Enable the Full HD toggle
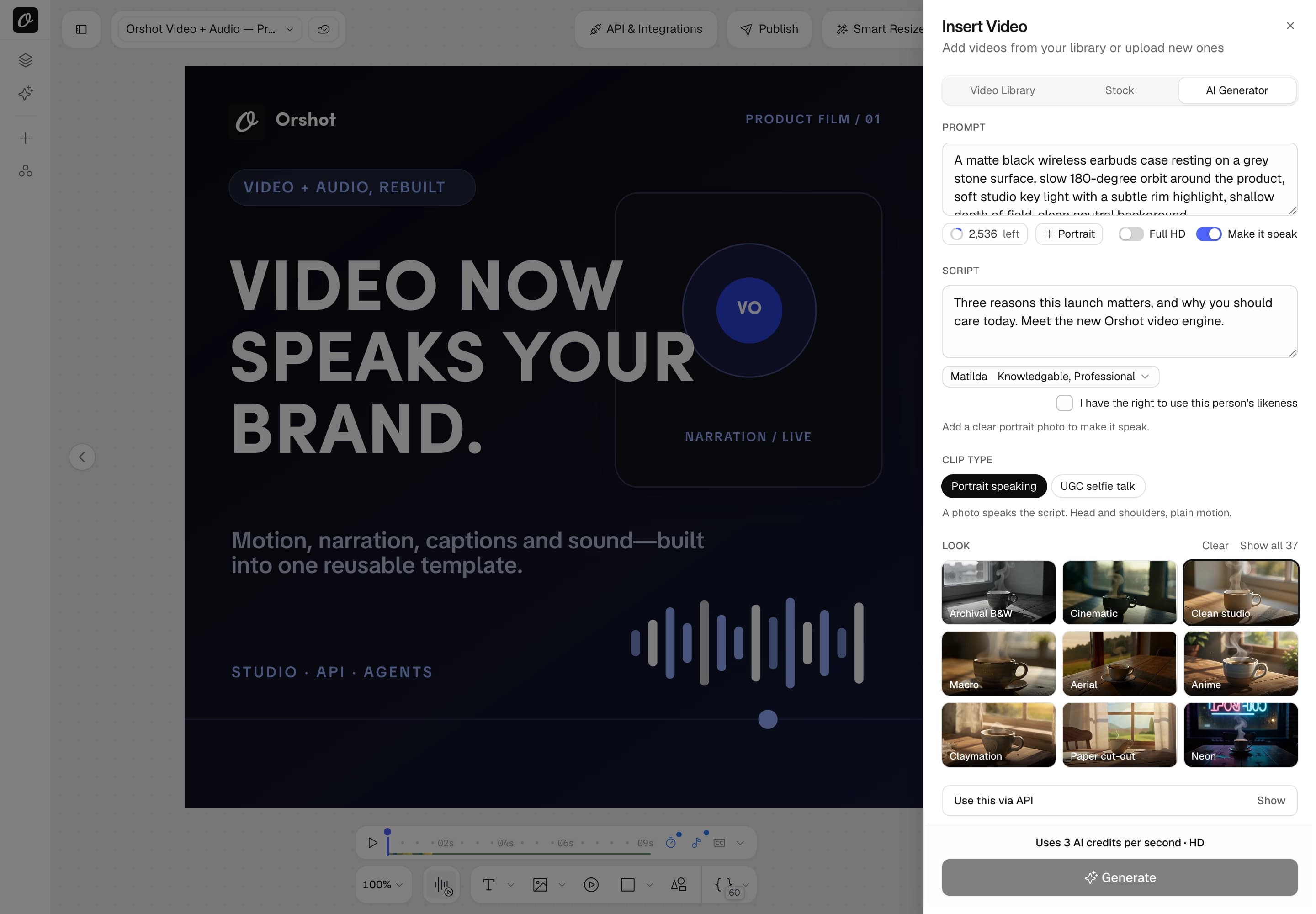 (1130, 234)
